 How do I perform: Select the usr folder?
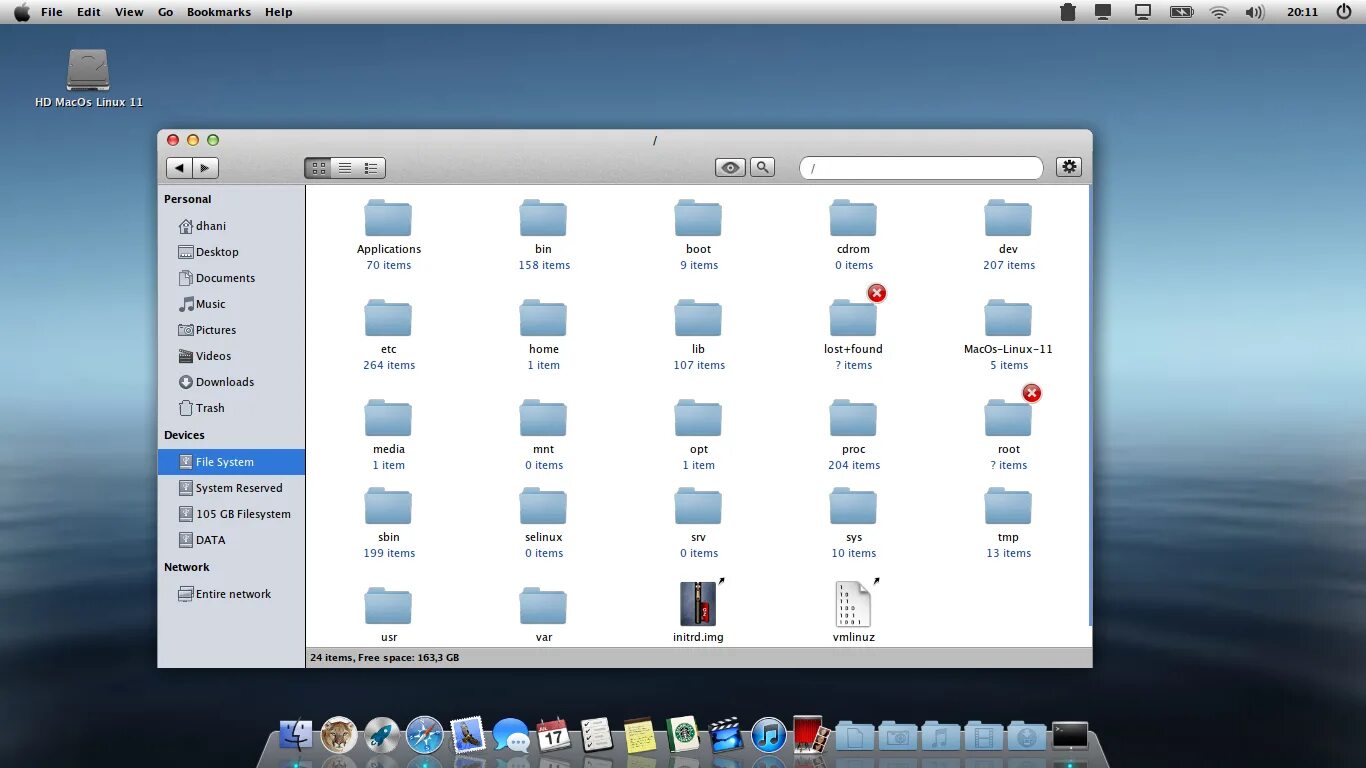(388, 613)
